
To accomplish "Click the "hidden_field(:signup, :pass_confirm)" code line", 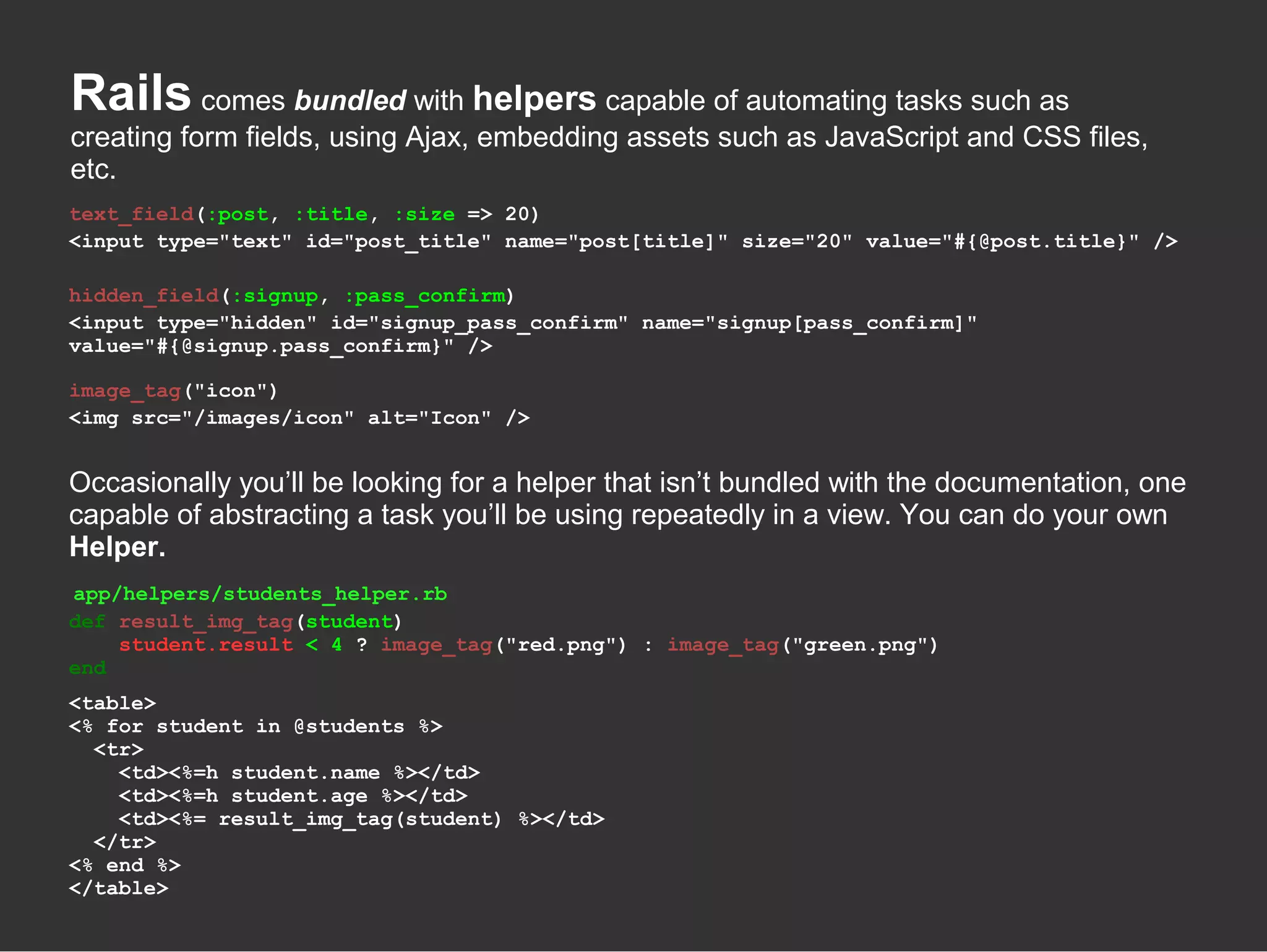I will pyautogui.click(x=291, y=296).
